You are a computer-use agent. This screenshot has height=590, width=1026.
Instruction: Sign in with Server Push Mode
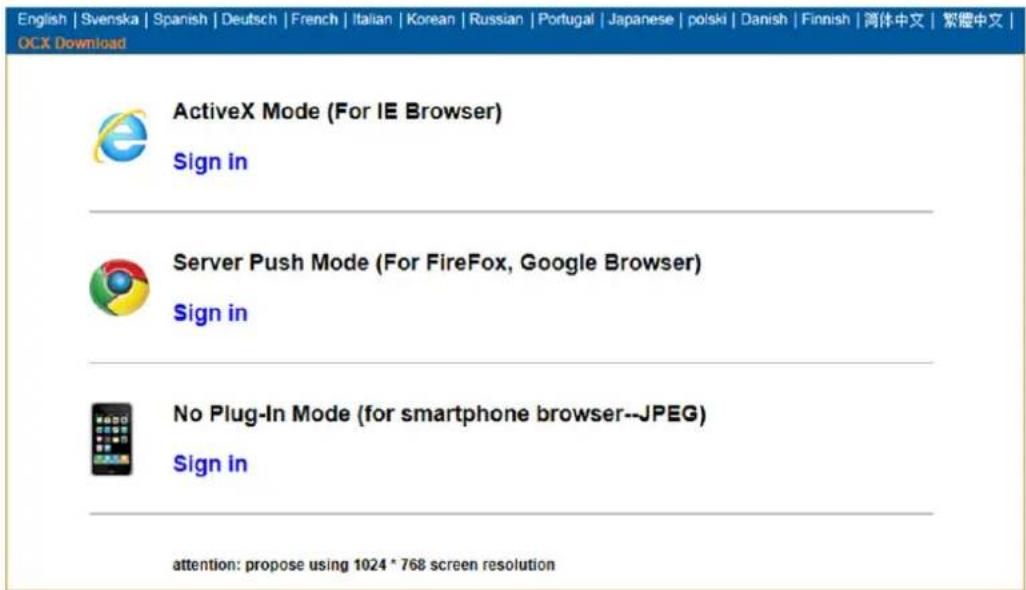(210, 313)
